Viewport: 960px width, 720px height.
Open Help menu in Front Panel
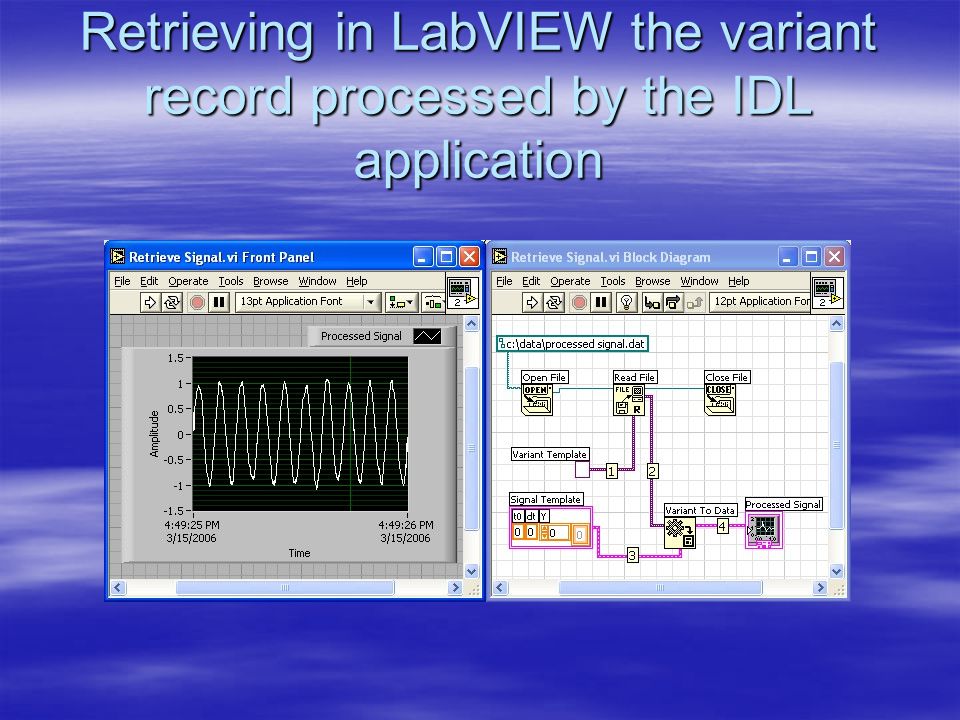[356, 281]
